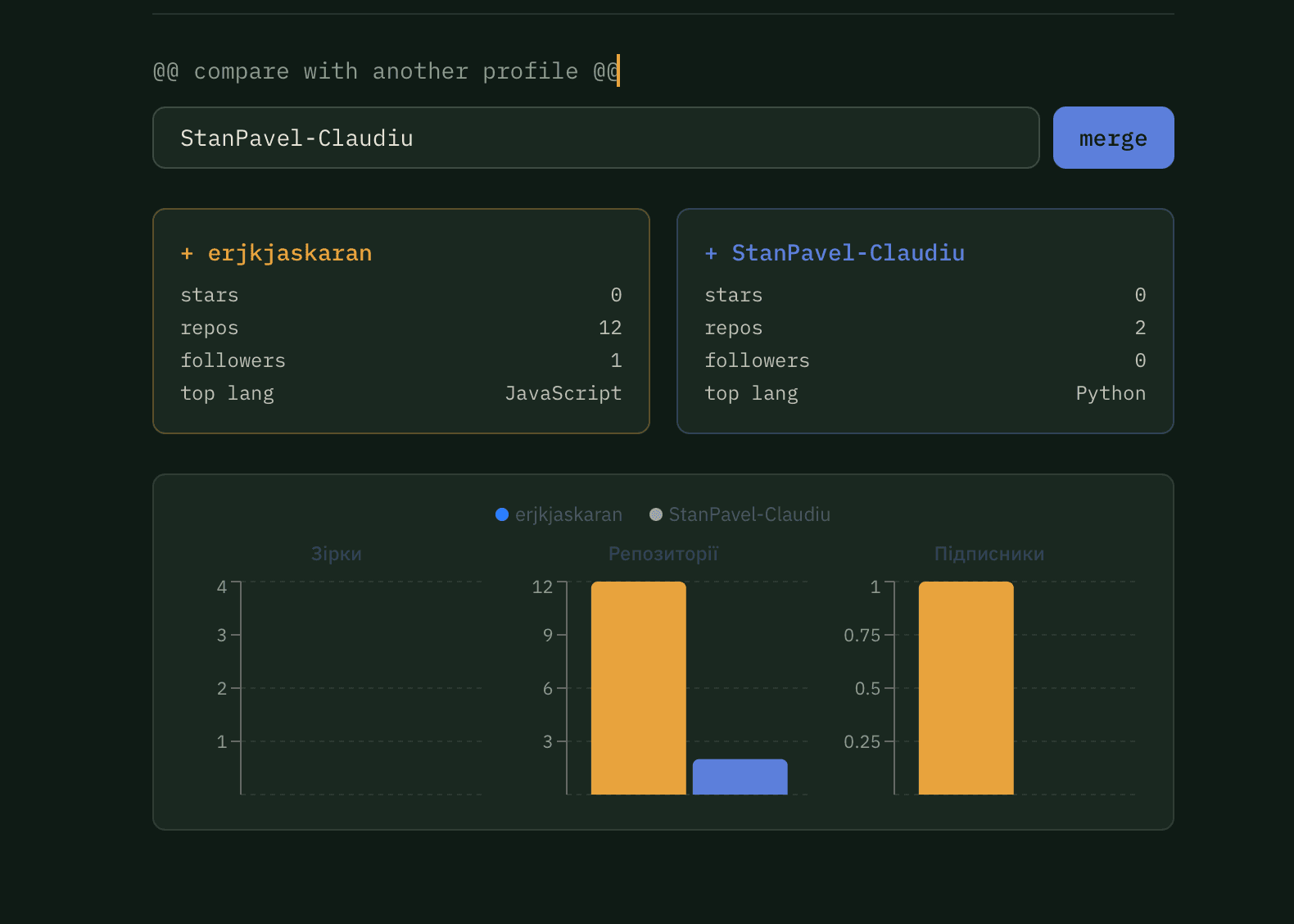This screenshot has width=1294, height=924.
Task: Click the JavaScript top lang value
Action: click(x=563, y=393)
